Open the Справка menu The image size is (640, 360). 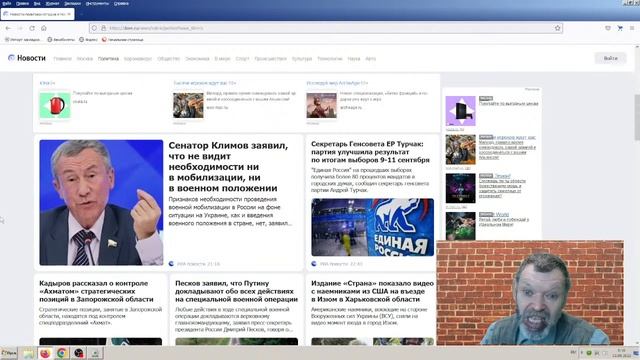click(121, 3)
